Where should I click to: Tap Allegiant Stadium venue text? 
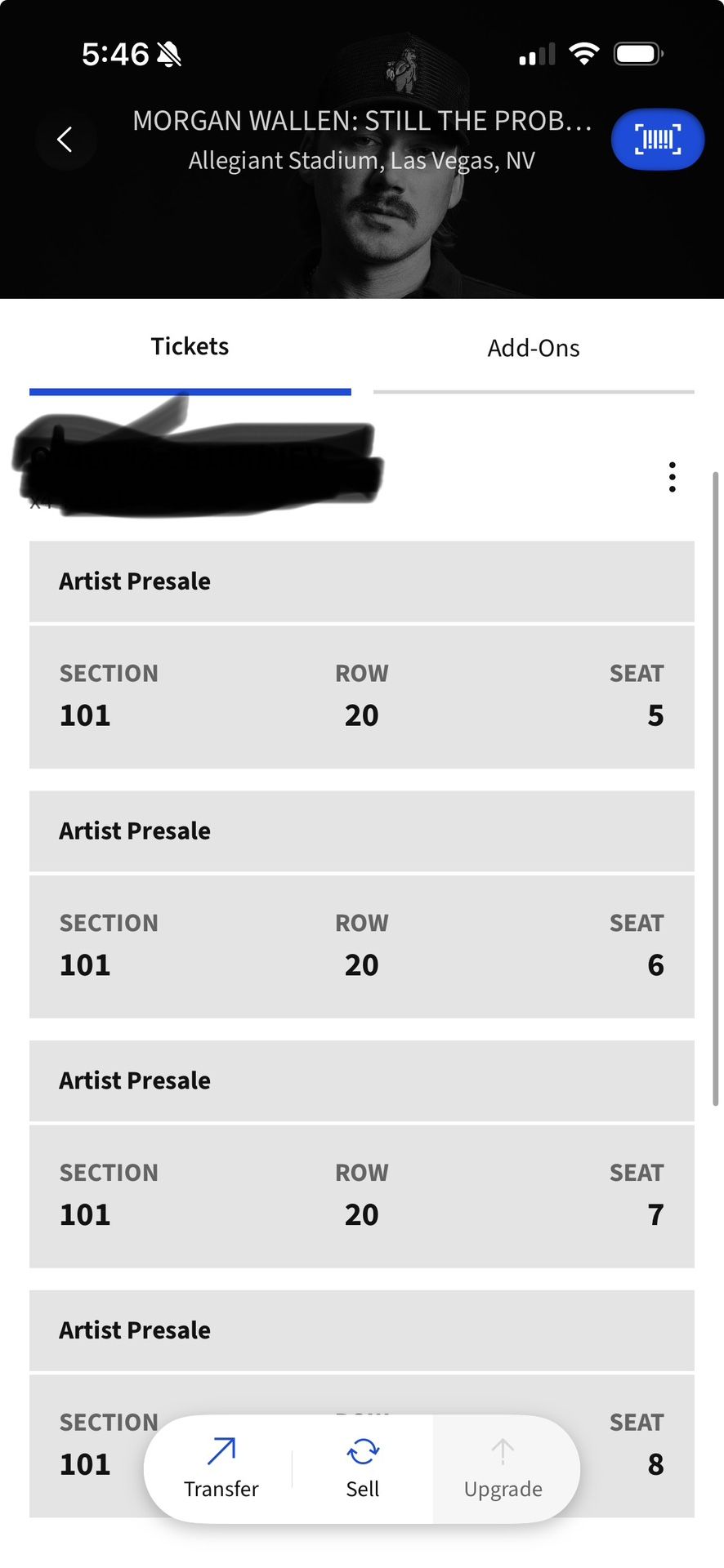coord(361,161)
